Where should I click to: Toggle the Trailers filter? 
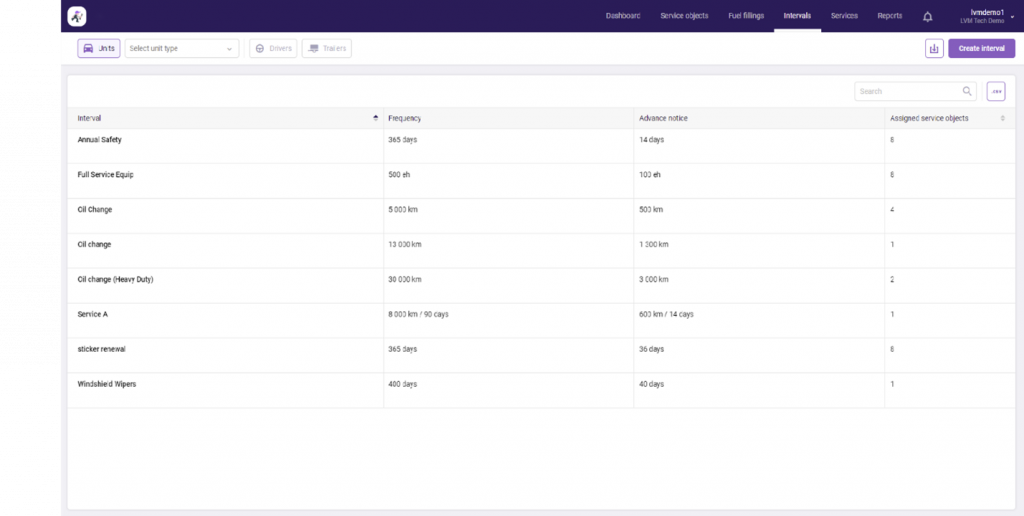pos(327,48)
